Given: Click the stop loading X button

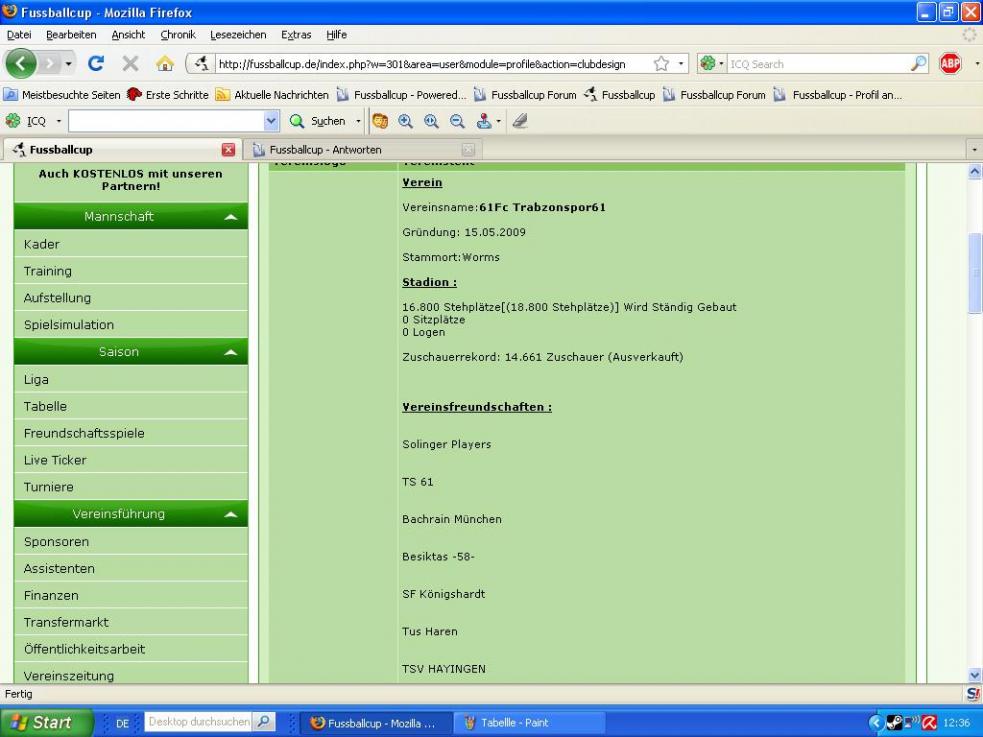Looking at the screenshot, I should pos(131,64).
